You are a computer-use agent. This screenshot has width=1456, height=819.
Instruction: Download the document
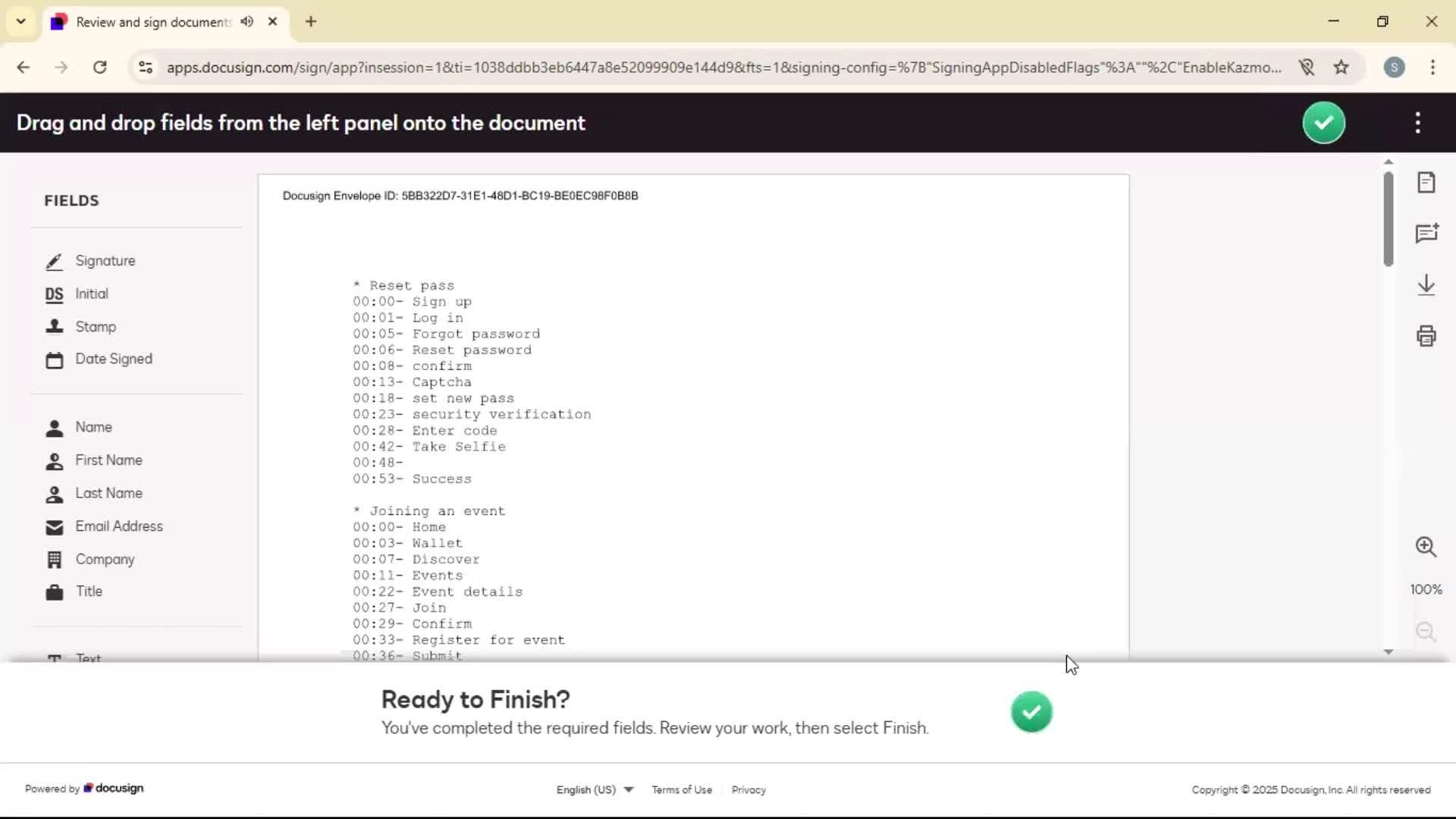(x=1426, y=285)
